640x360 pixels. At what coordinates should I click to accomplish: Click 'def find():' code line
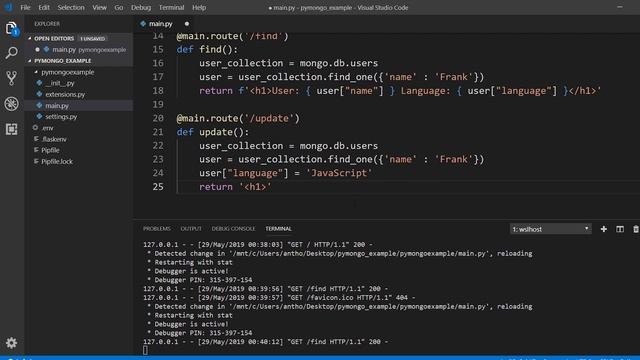[x=207, y=49]
